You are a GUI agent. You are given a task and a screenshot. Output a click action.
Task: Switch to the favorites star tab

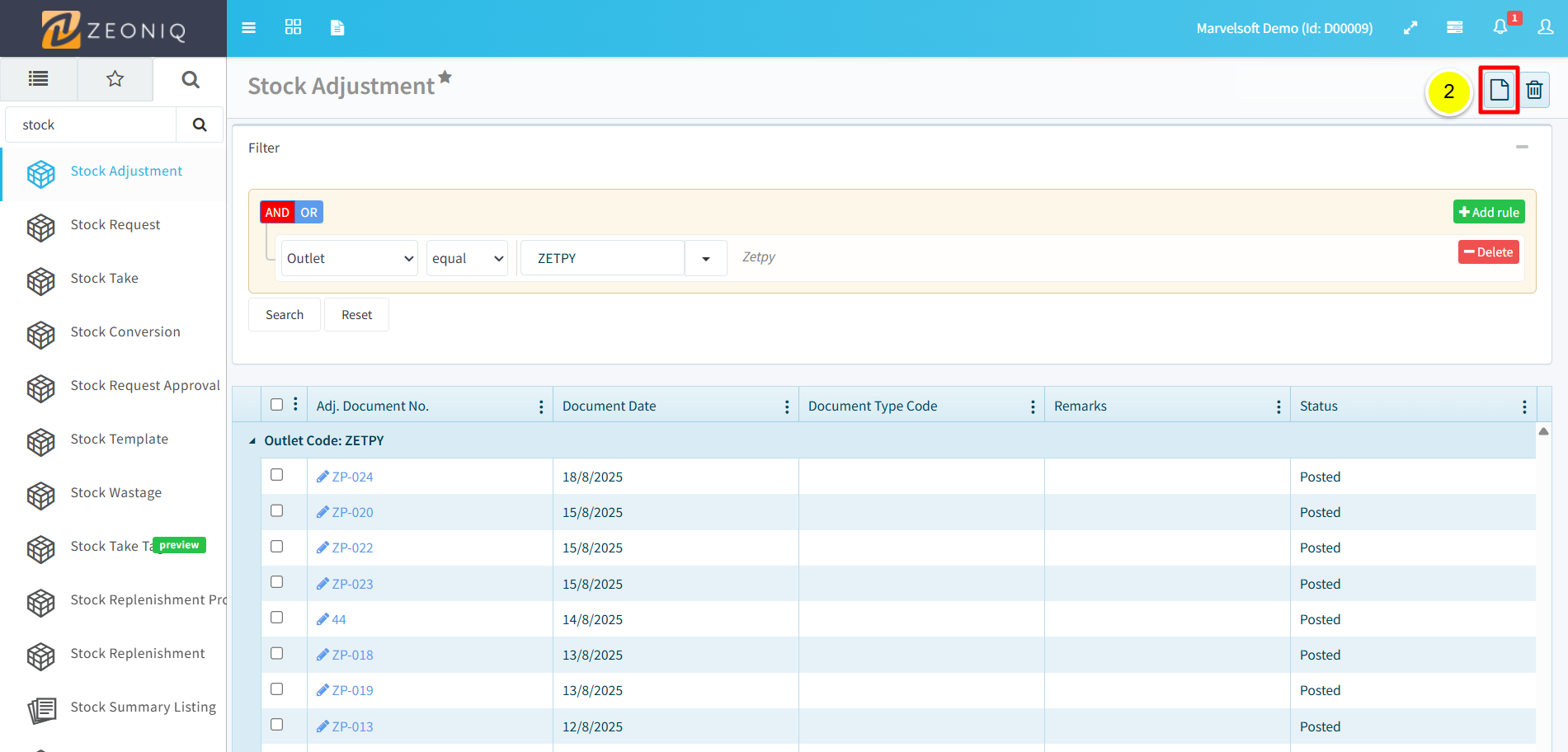pos(115,79)
